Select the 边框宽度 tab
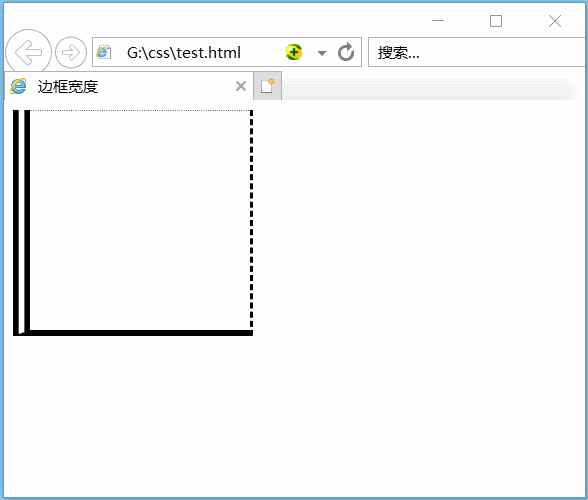The height and width of the screenshot is (500, 588). pyautogui.click(x=129, y=86)
